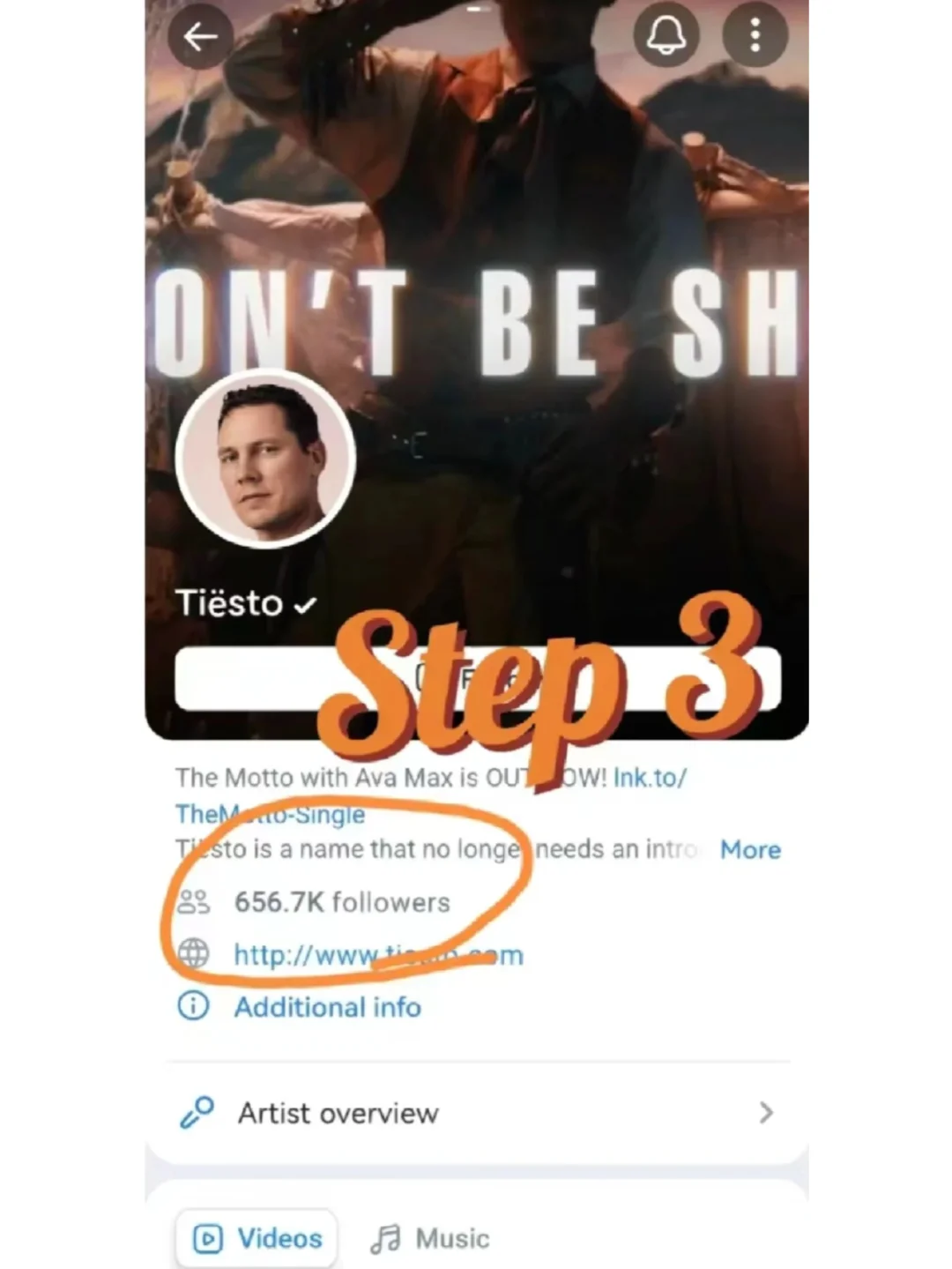Click the globe website icon

pos(194,953)
